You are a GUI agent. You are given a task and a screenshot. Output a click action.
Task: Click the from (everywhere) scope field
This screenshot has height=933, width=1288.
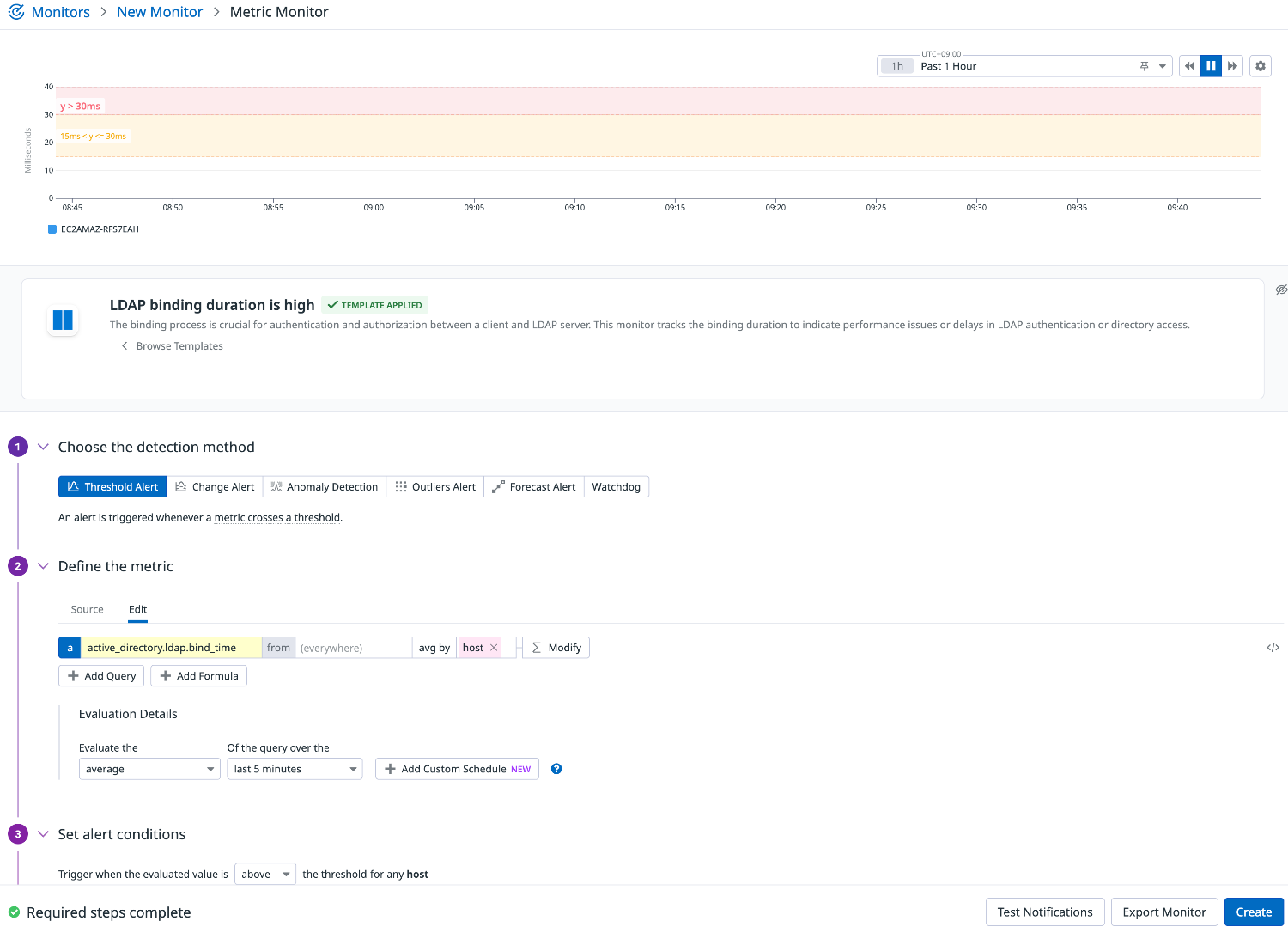[353, 648]
